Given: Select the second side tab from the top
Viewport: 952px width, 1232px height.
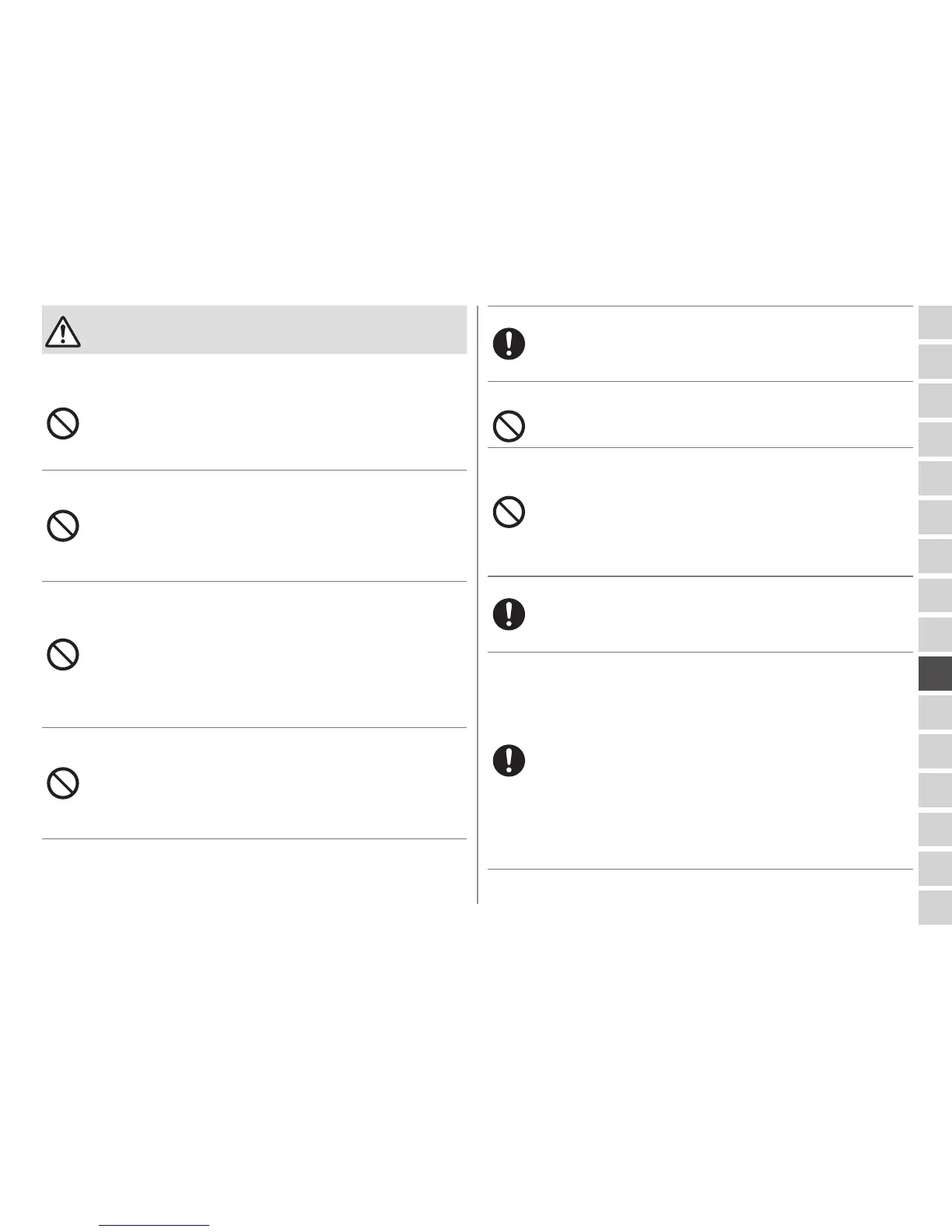Looking at the screenshot, I should tap(935, 362).
